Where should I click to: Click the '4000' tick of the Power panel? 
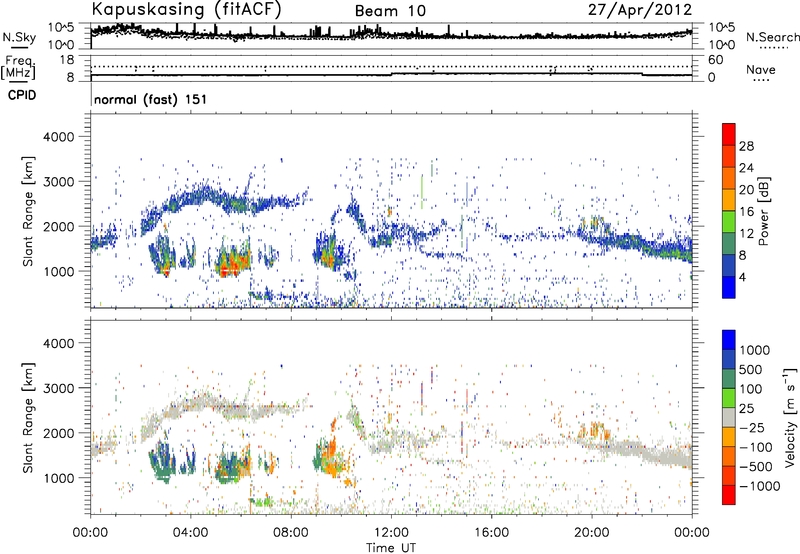pos(58,137)
